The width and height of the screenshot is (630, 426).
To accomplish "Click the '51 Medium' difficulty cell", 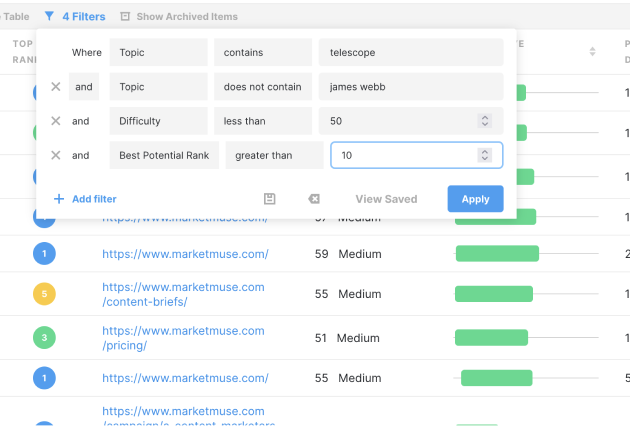I will tap(347, 338).
